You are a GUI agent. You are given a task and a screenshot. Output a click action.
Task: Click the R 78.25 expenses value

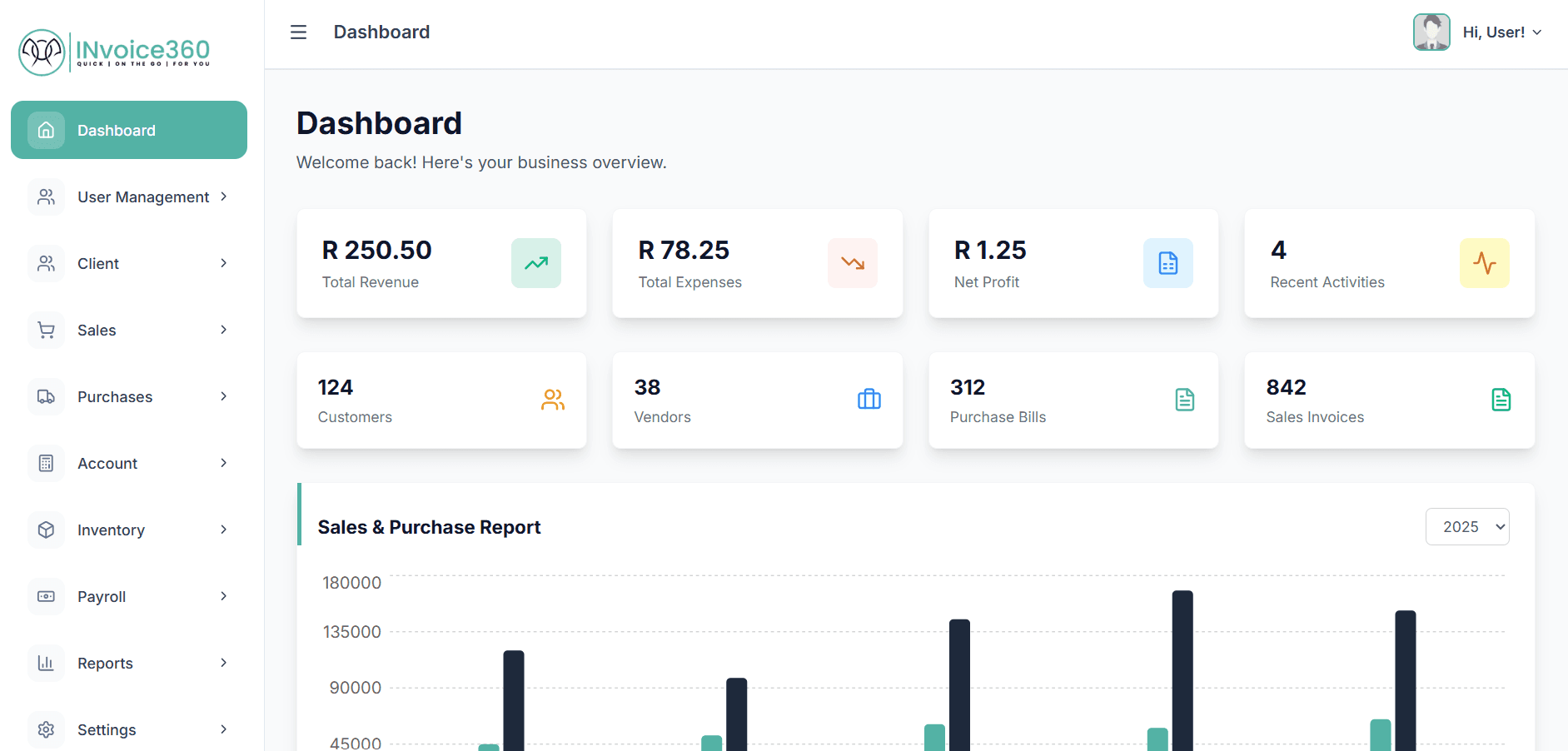pyautogui.click(x=684, y=250)
